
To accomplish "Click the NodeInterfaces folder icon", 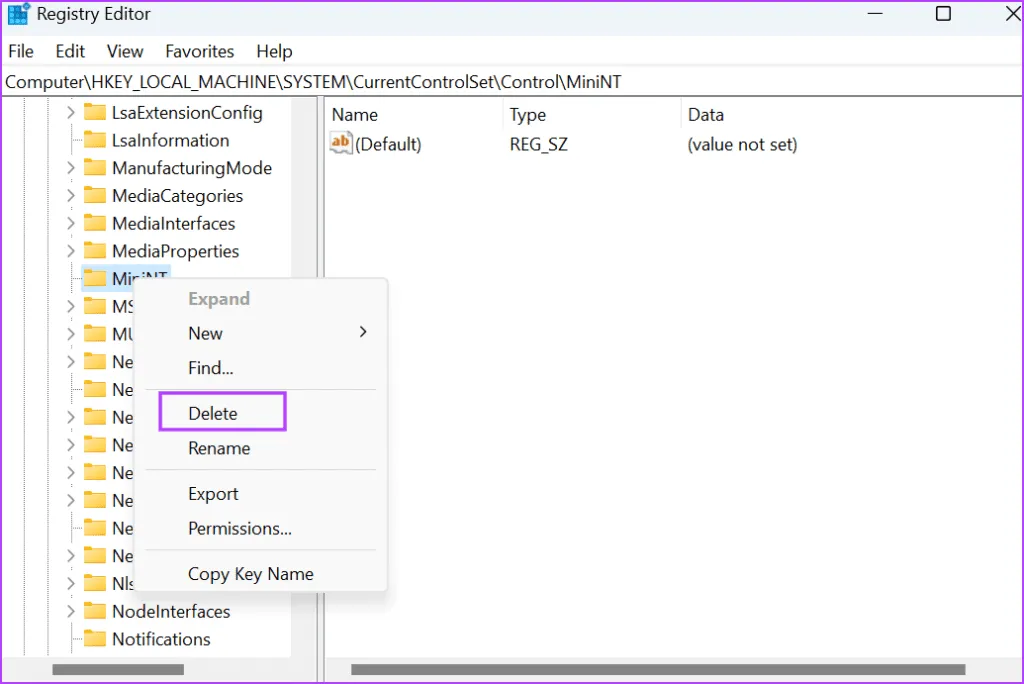I will coord(95,611).
